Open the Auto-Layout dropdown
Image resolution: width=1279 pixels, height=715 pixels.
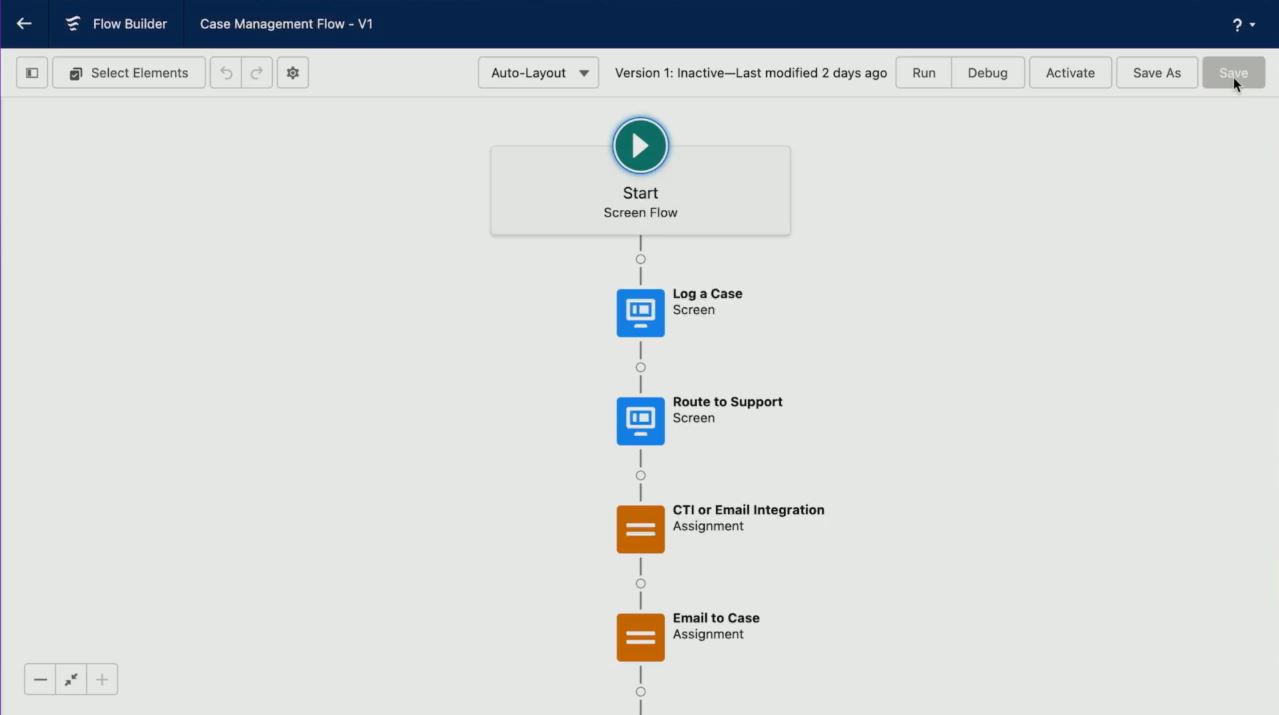pyautogui.click(x=538, y=73)
